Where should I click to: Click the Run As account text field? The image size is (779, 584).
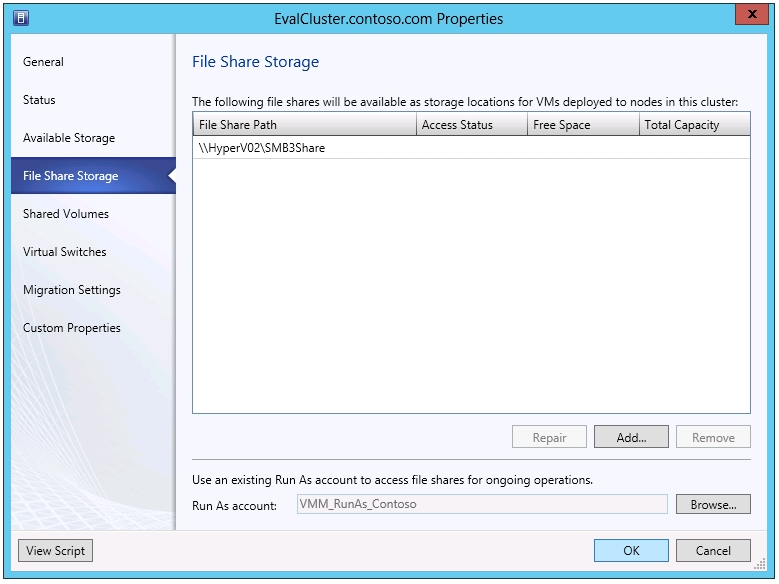(481, 505)
